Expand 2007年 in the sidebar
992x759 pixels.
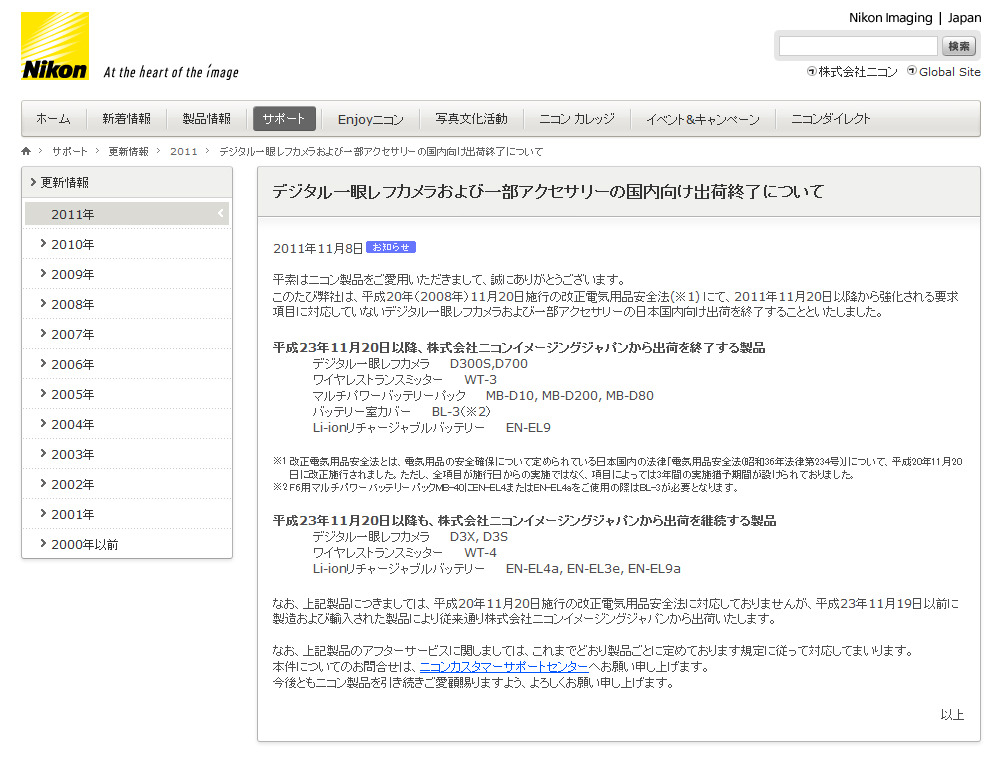(127, 334)
